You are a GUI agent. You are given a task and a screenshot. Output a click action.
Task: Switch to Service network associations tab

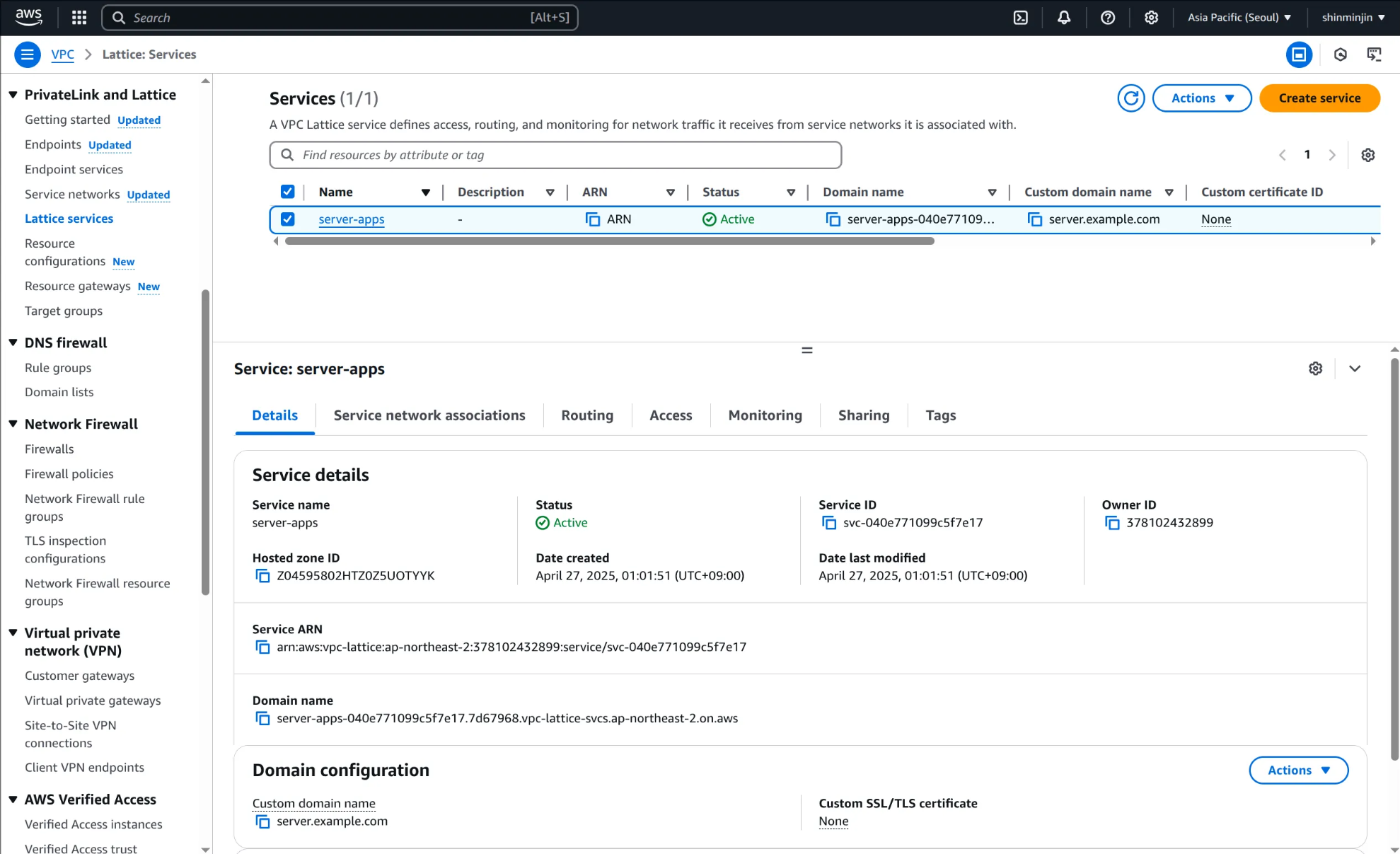tap(429, 415)
